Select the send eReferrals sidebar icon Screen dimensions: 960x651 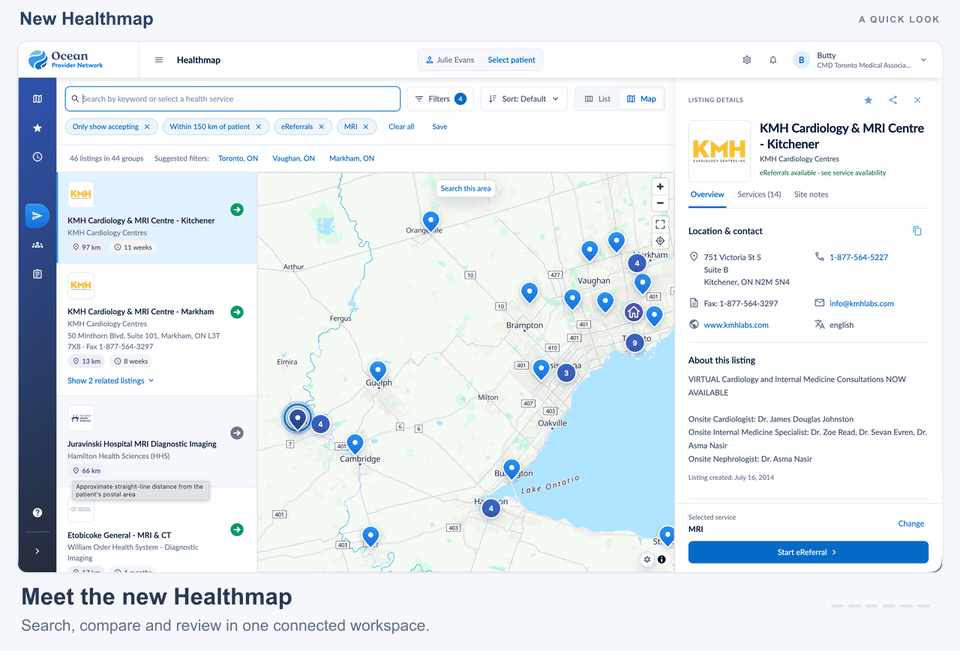pyautogui.click(x=37, y=216)
